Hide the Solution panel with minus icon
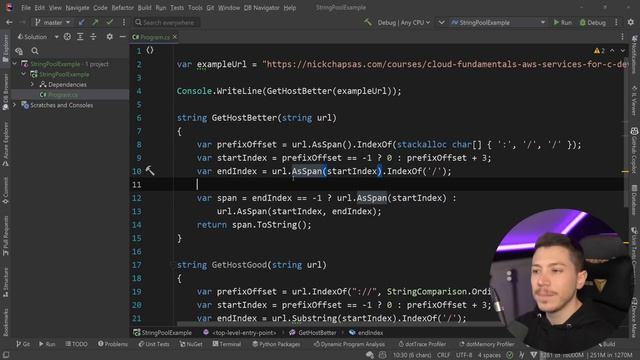640x360 pixels. (x=122, y=37)
